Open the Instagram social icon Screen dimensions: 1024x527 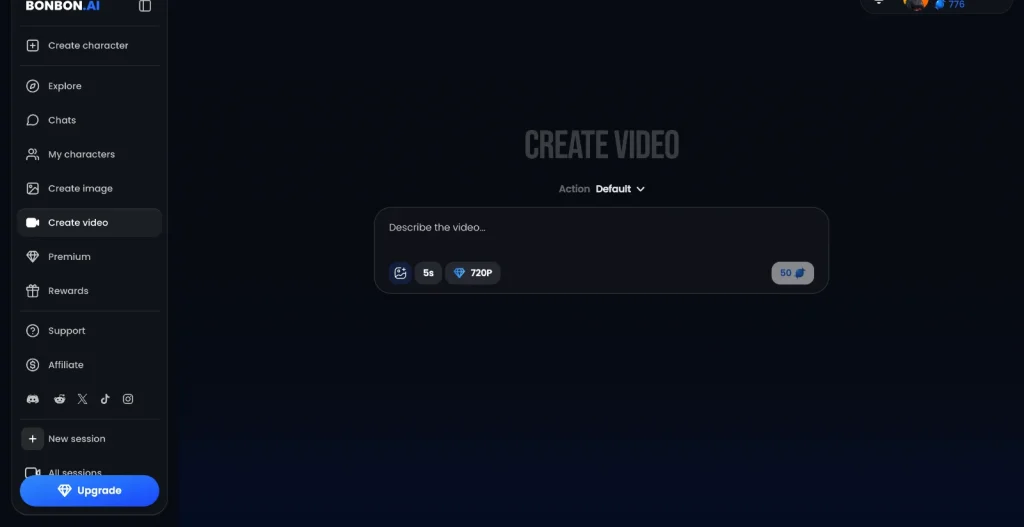(x=128, y=399)
